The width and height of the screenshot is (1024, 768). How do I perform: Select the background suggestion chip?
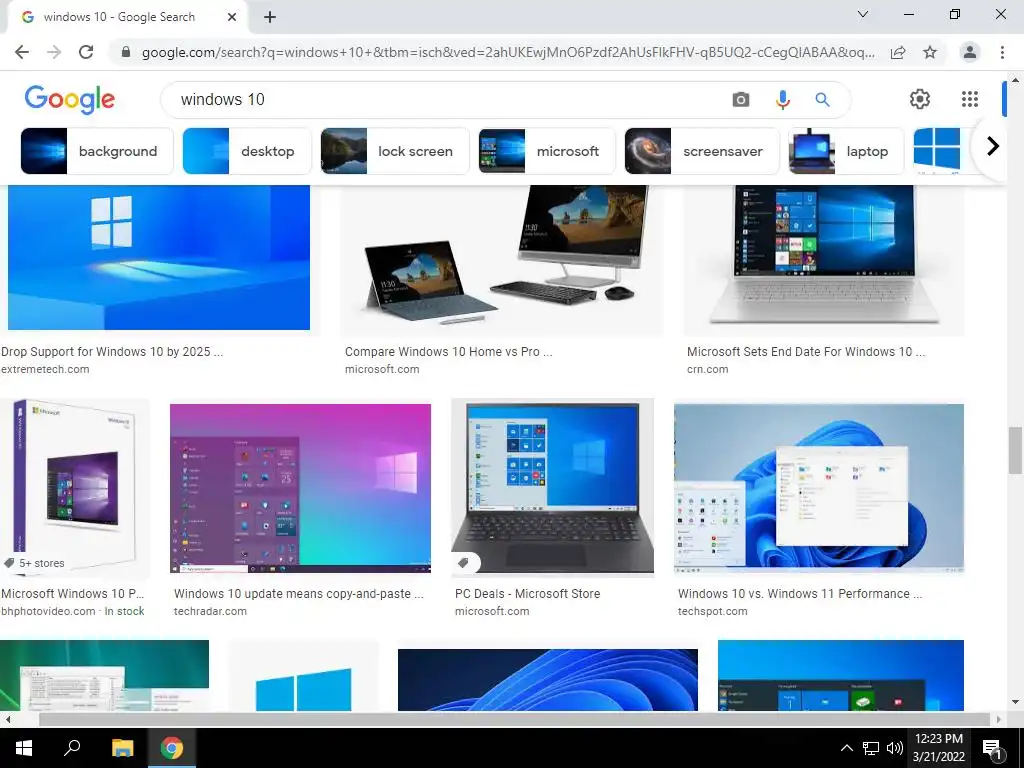click(x=97, y=151)
